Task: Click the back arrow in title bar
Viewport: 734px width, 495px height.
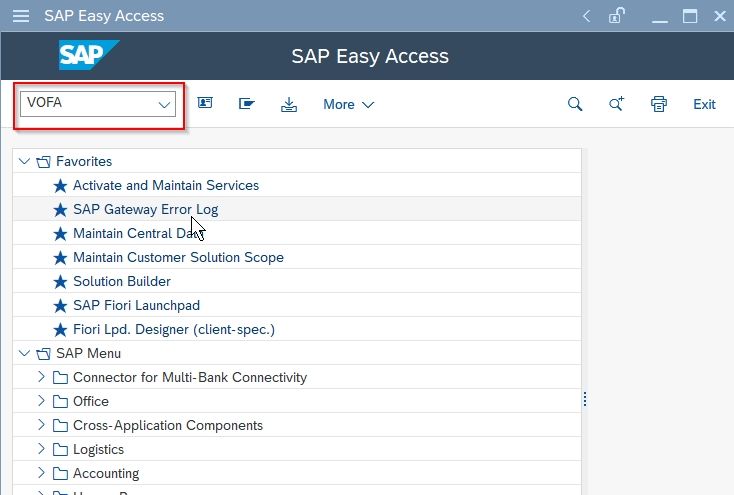Action: [x=586, y=16]
